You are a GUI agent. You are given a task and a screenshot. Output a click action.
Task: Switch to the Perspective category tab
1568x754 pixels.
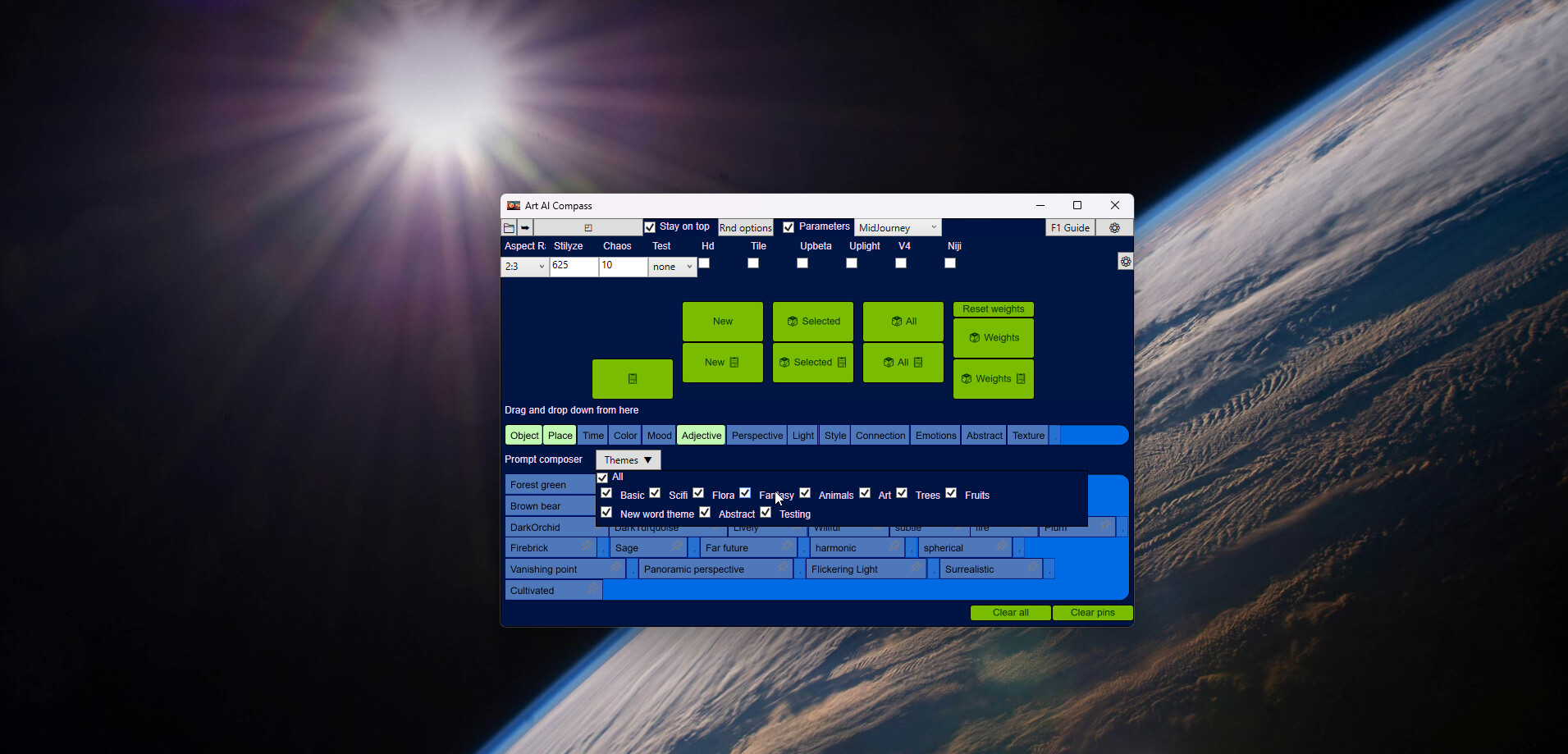pos(757,435)
